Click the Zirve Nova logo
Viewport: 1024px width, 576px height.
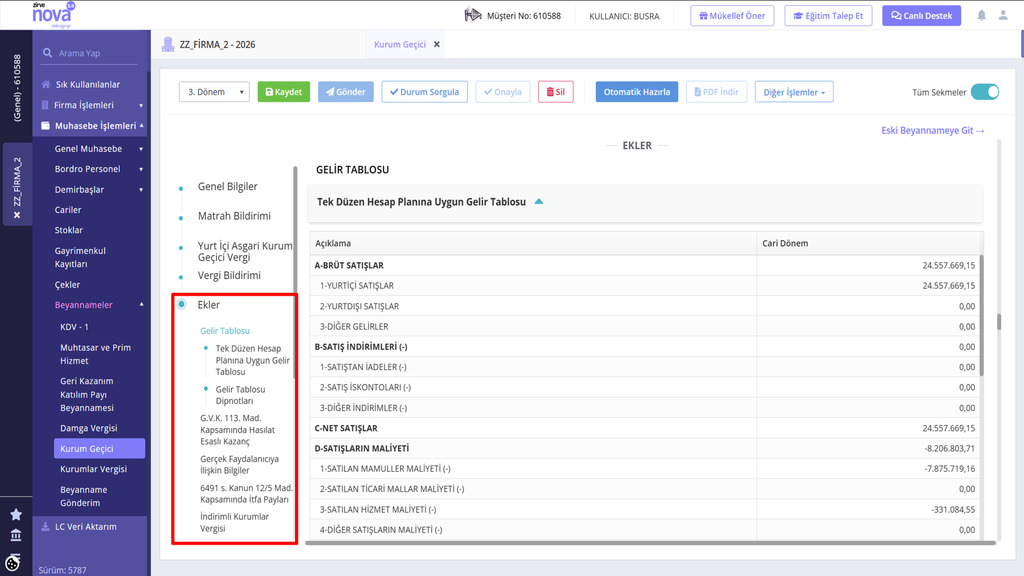53,14
